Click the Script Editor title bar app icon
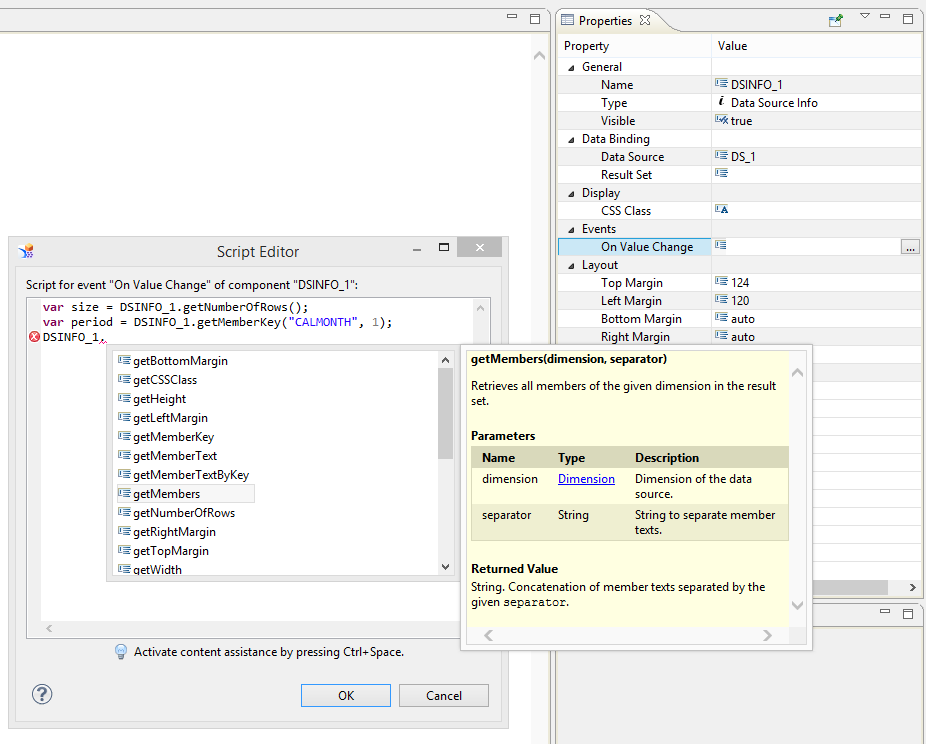This screenshot has width=926, height=744. (x=27, y=251)
